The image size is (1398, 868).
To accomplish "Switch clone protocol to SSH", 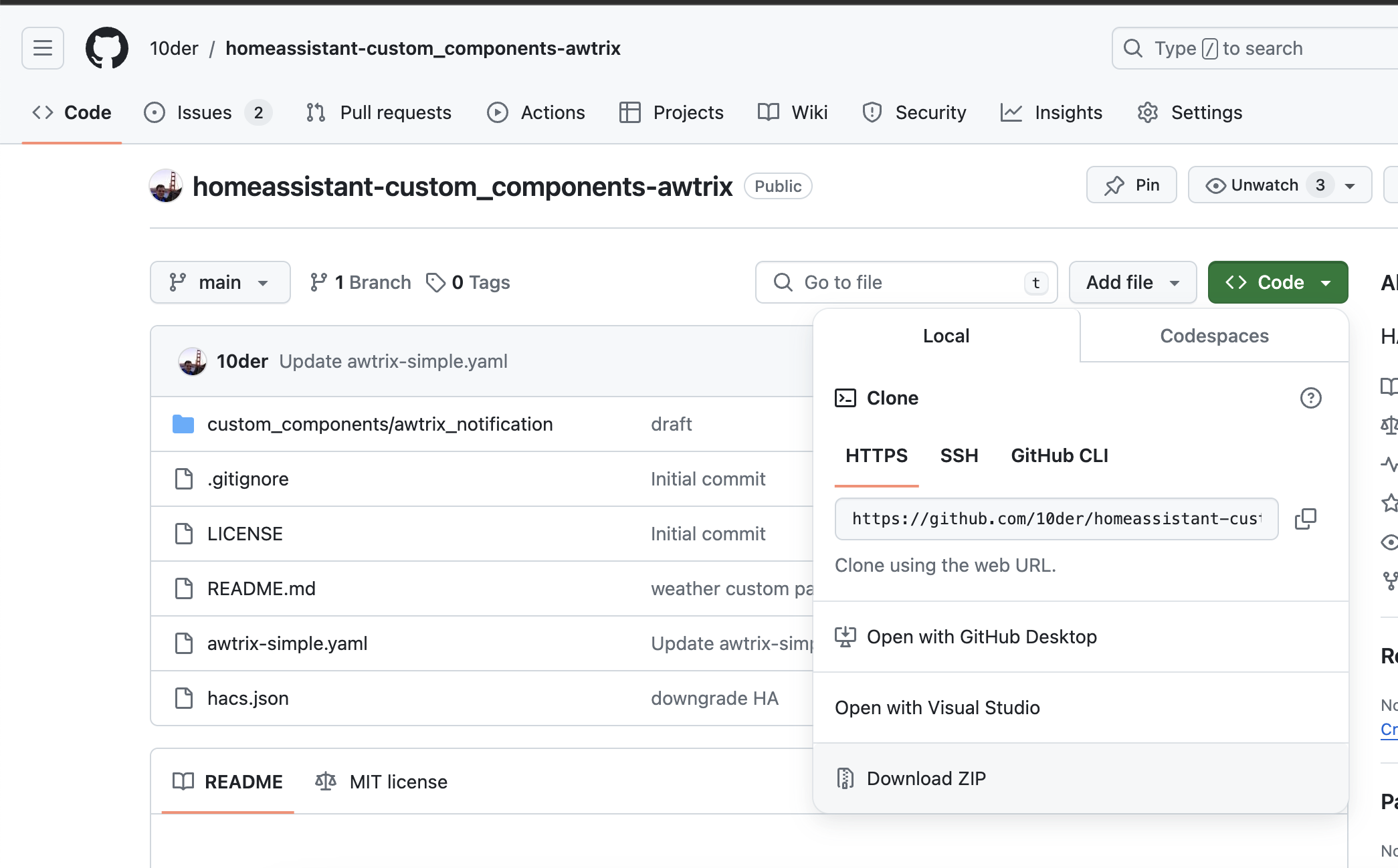I will coord(959,455).
